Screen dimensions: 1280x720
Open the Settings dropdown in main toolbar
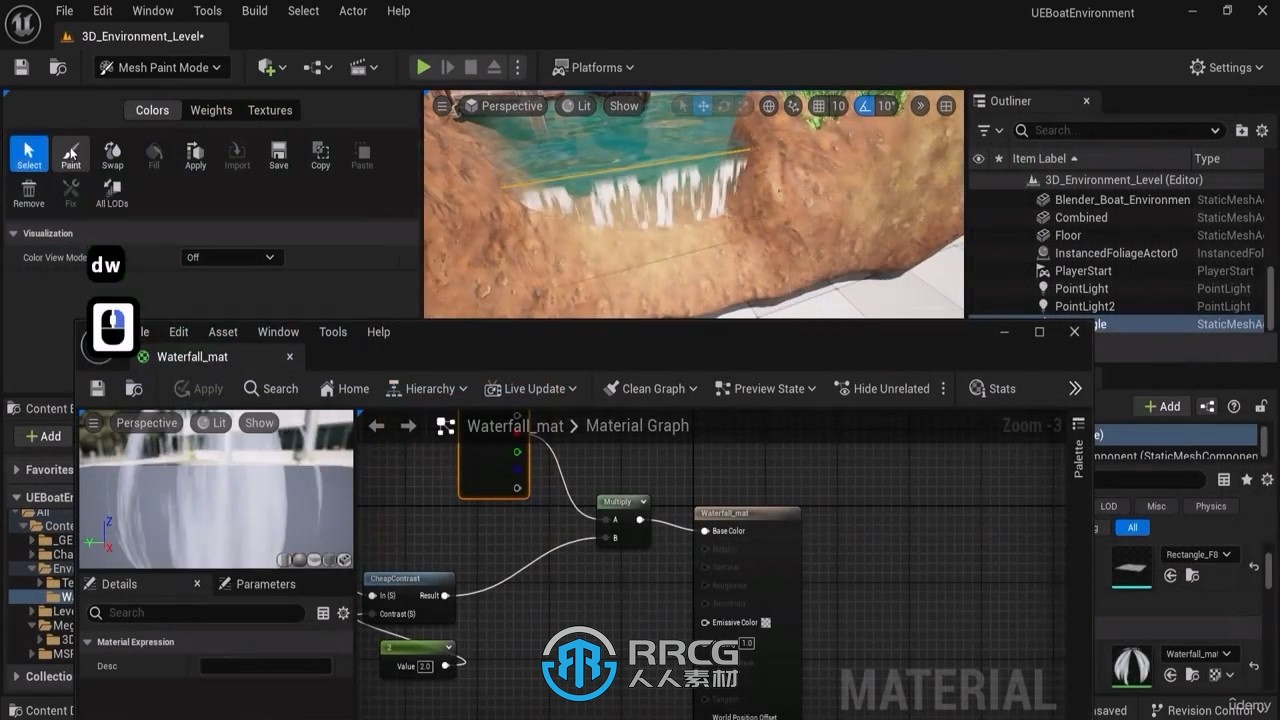tap(1228, 67)
